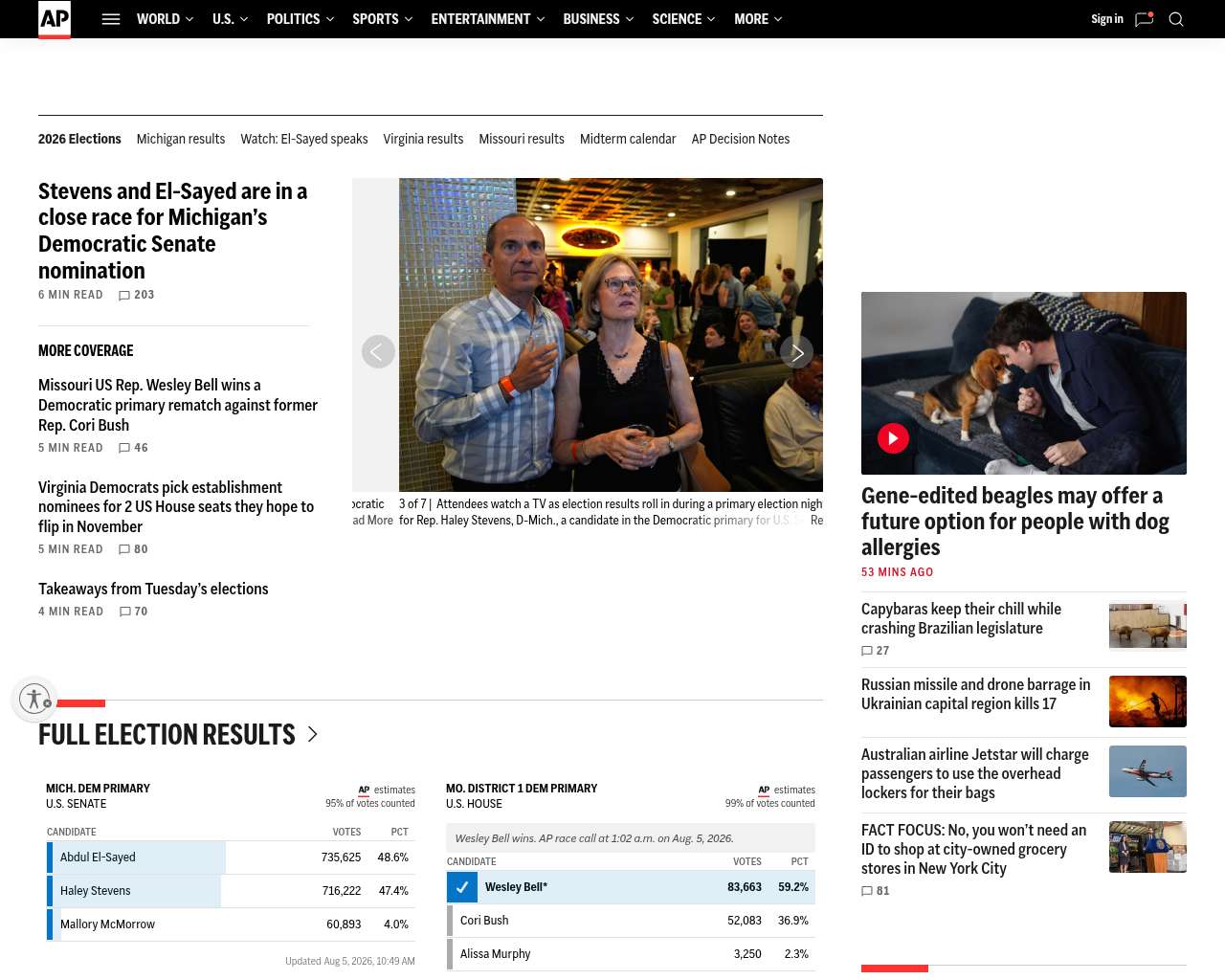This screenshot has width=1225, height=980.
Task: Select Alissa Murphy result row
Action: (x=631, y=954)
